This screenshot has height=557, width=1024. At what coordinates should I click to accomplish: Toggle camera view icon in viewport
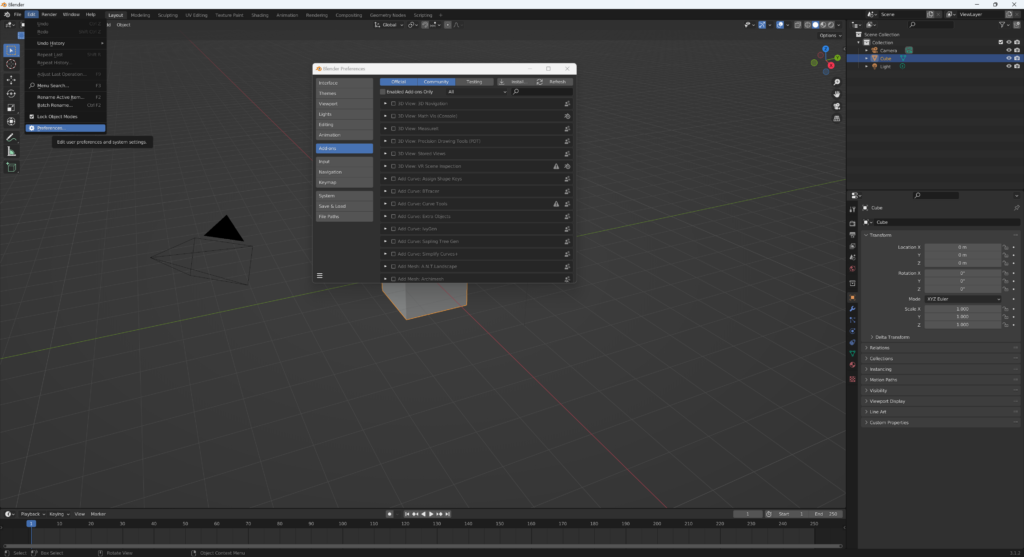pos(837,106)
